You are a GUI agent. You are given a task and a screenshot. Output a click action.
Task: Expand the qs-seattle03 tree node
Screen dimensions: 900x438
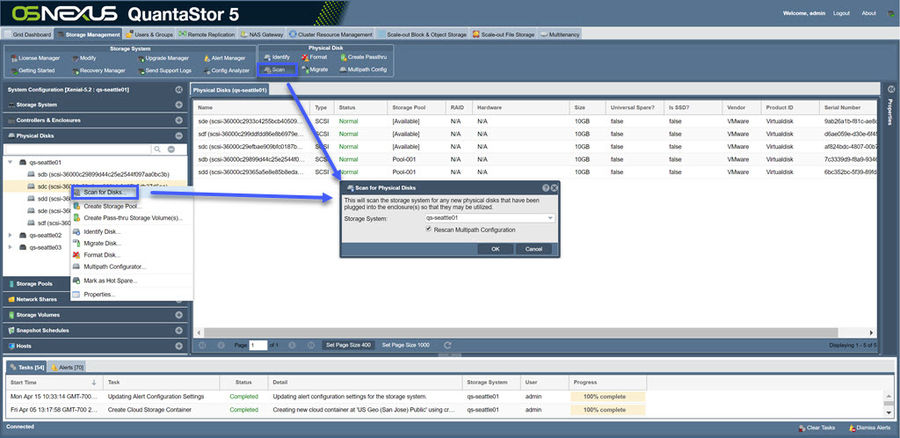pos(10,247)
